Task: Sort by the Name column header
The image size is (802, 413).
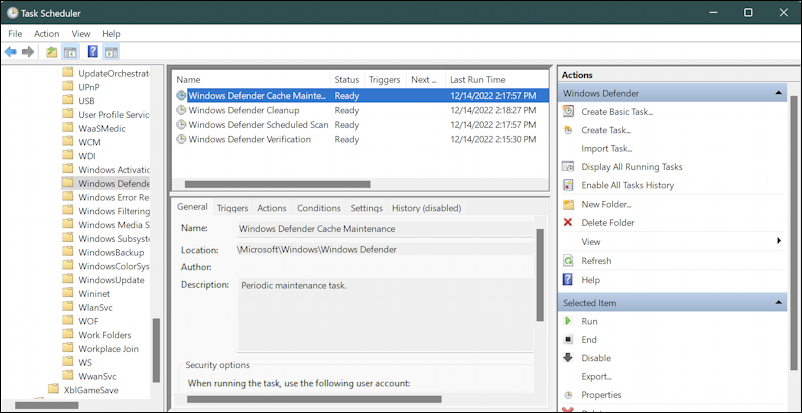Action: point(251,79)
